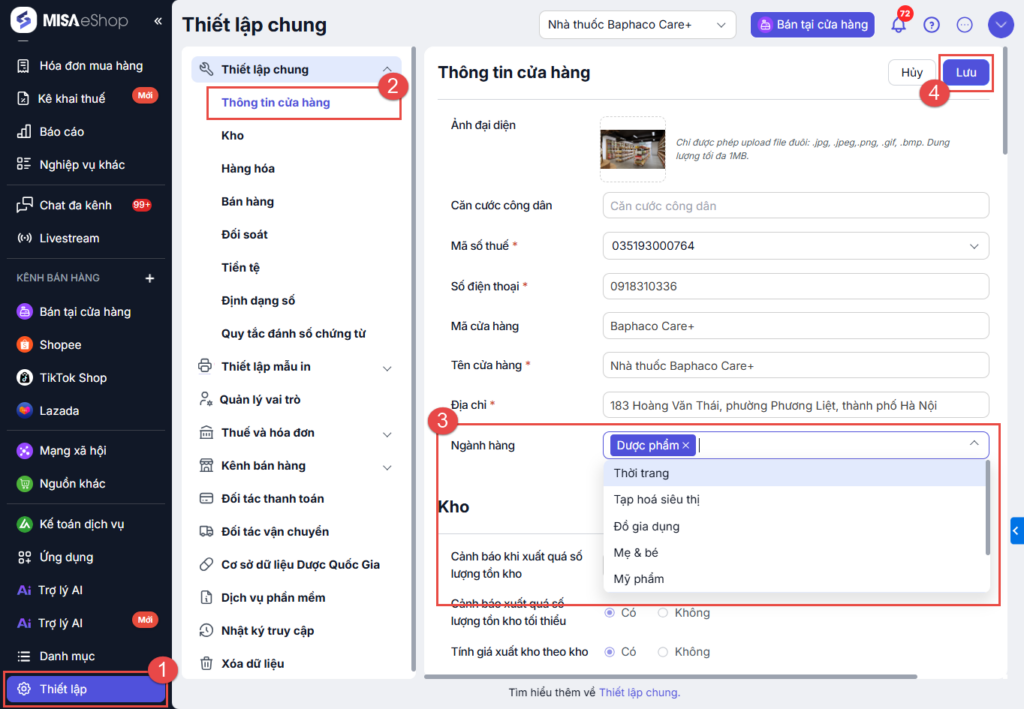
Task: Click the Bán tại cửa hàng top button
Action: point(812,25)
